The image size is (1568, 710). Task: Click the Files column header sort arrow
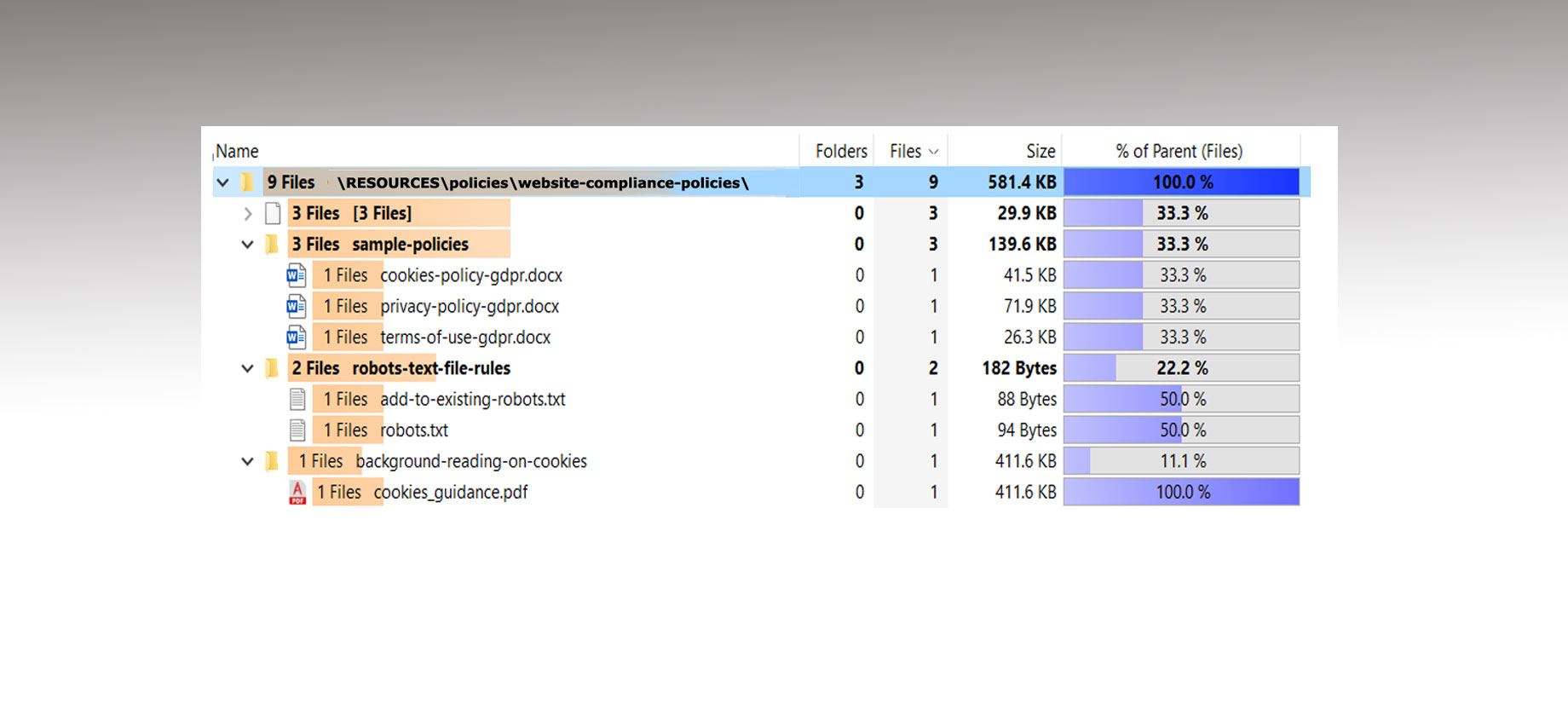point(934,152)
